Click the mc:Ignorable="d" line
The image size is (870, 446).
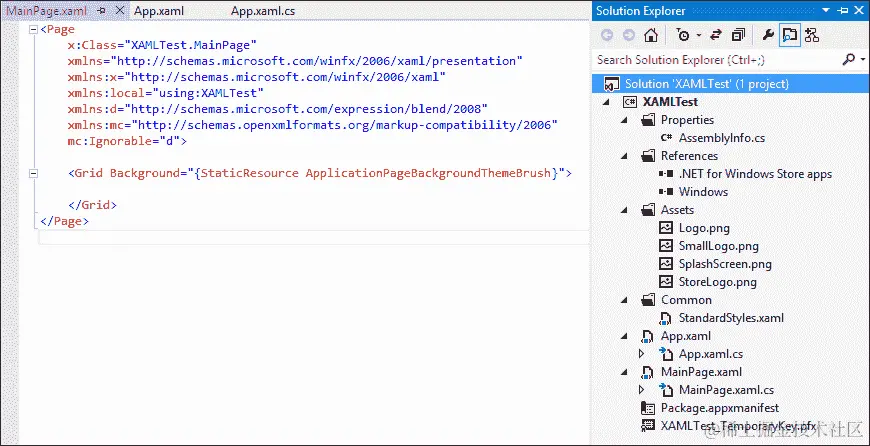coord(128,141)
